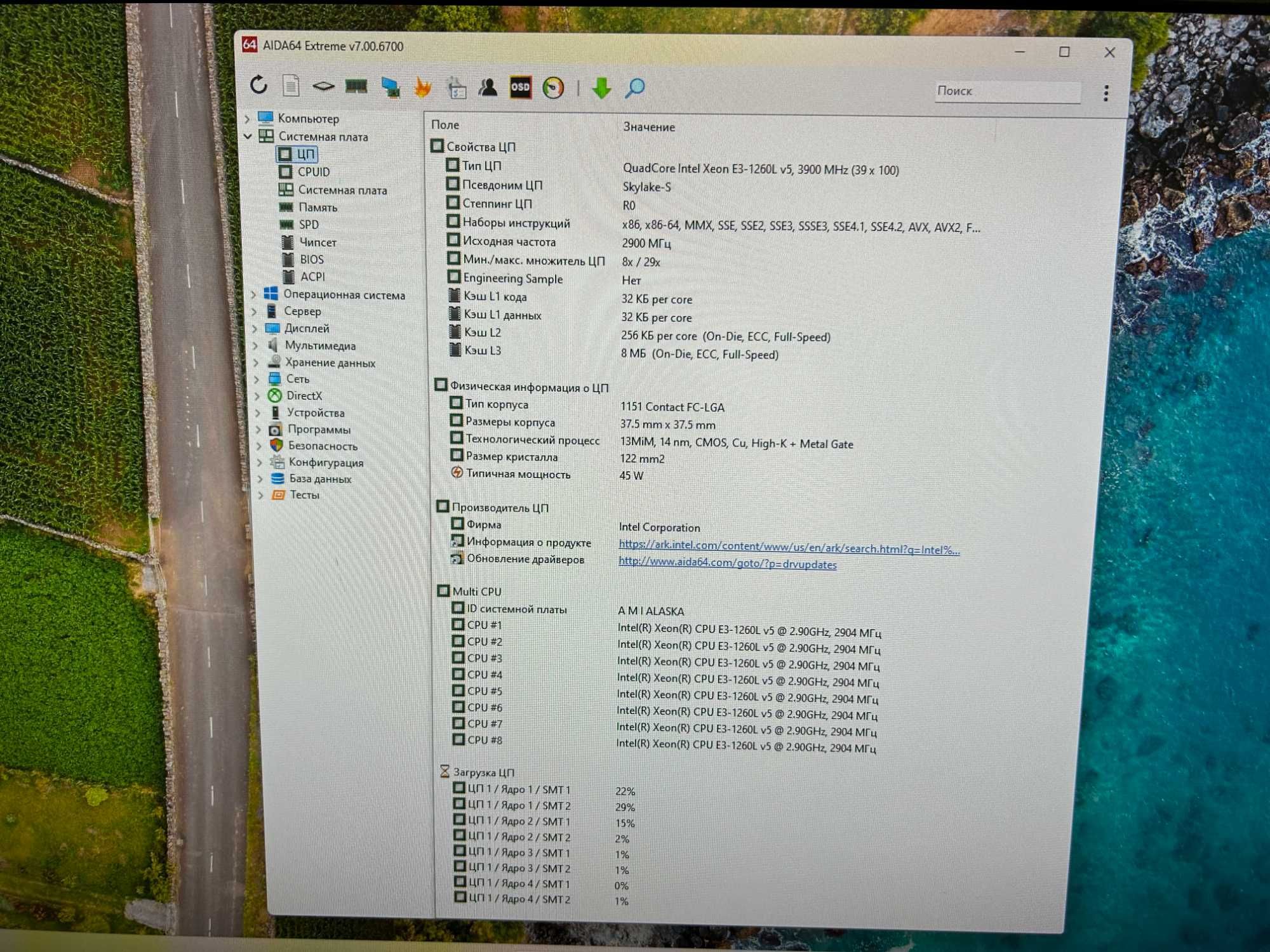Select the Тип корпуса row
Screen dimensions: 1270x952
click(587, 405)
